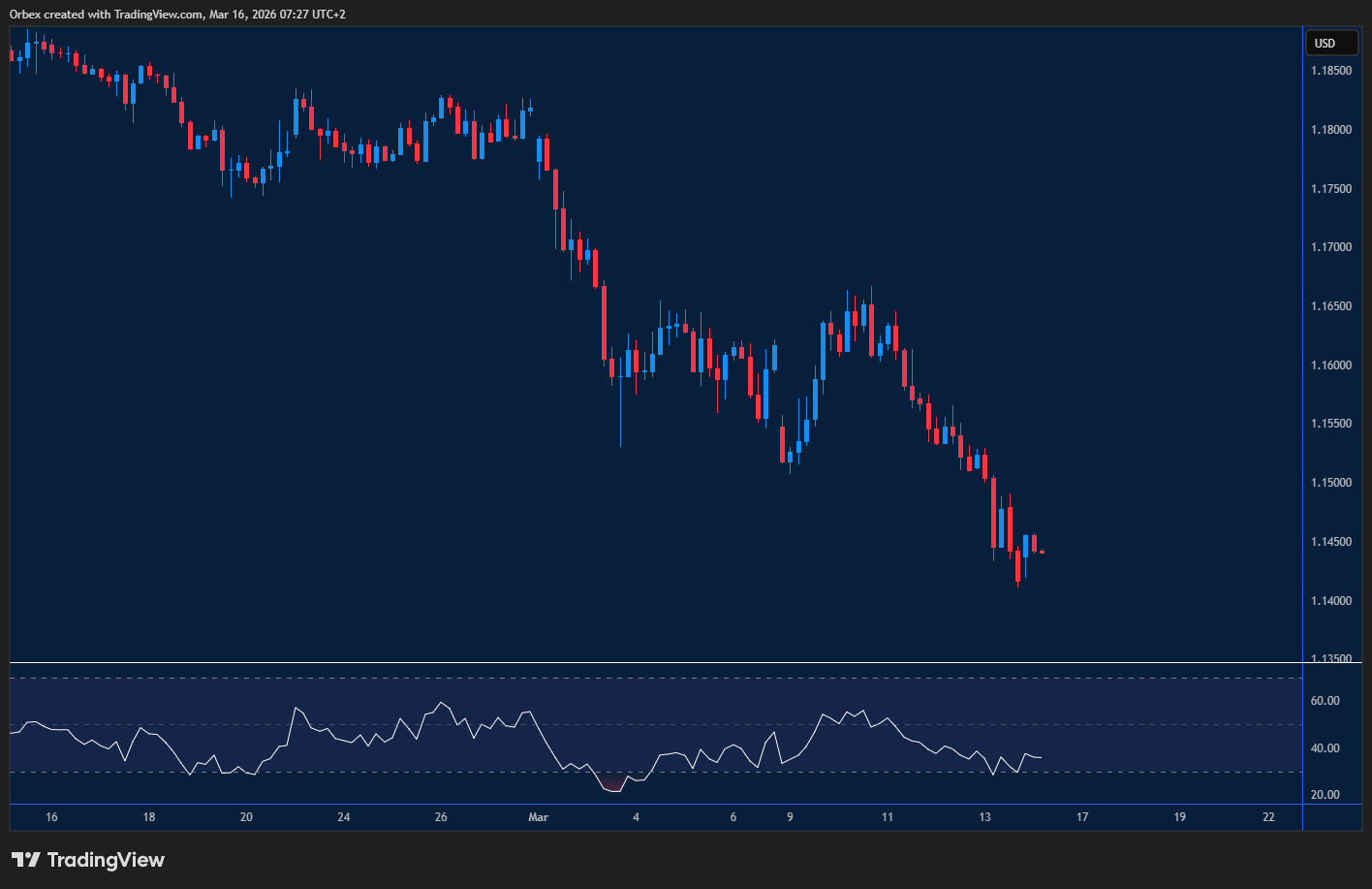
Task: Select 'Mar' on the date axis
Action: coord(538,817)
